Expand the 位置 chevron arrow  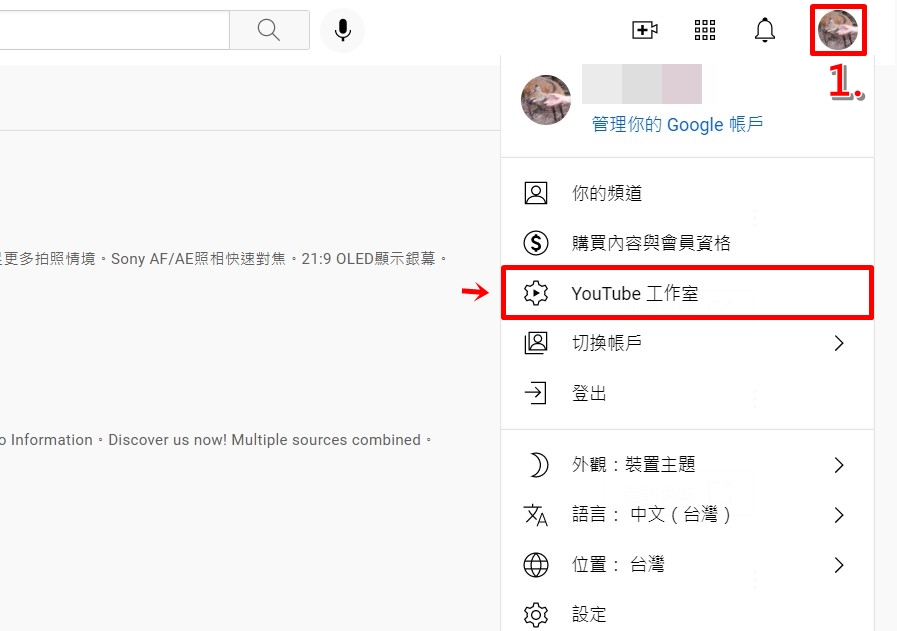(839, 565)
